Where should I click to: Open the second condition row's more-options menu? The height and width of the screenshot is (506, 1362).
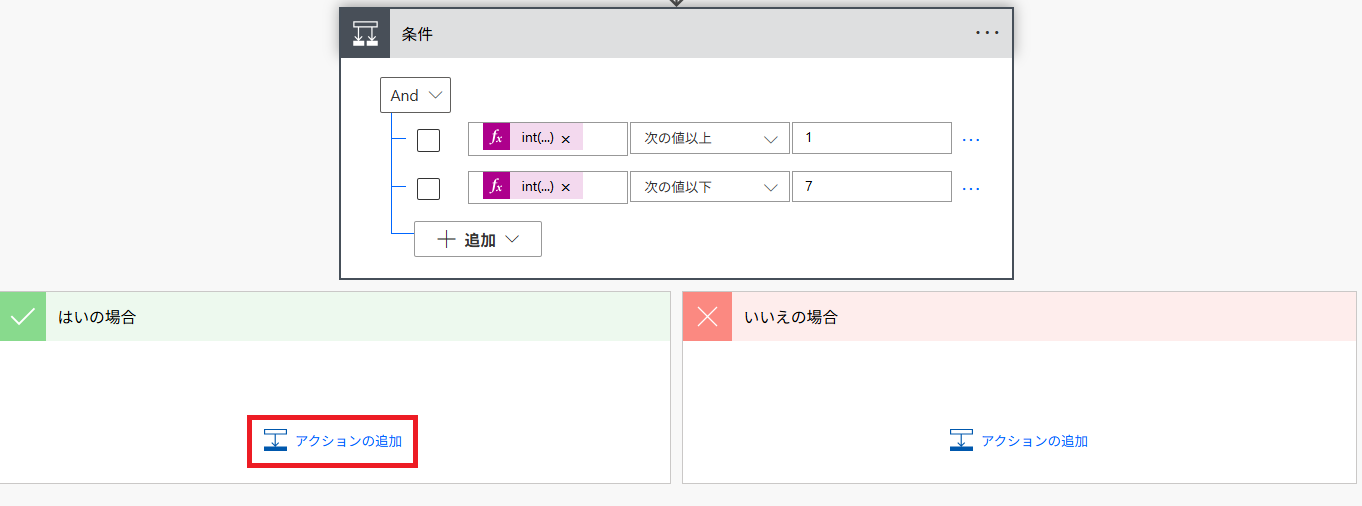(971, 187)
